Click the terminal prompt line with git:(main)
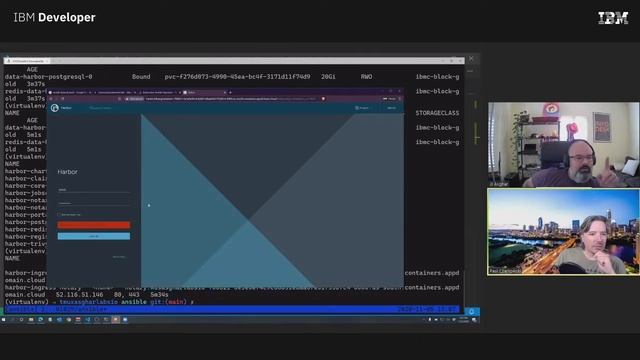This screenshot has height=360, width=640. coord(99,302)
